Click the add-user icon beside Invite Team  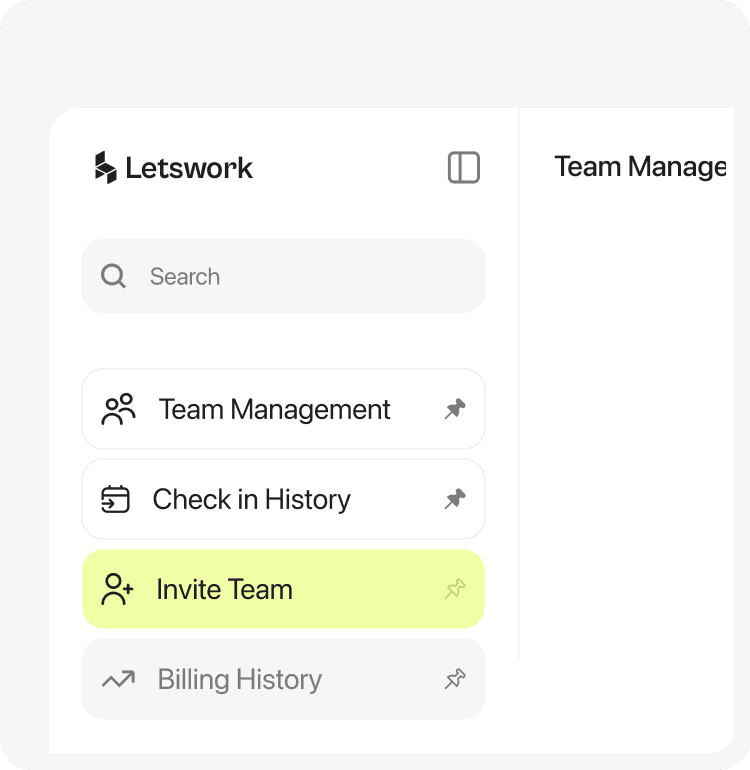118,589
